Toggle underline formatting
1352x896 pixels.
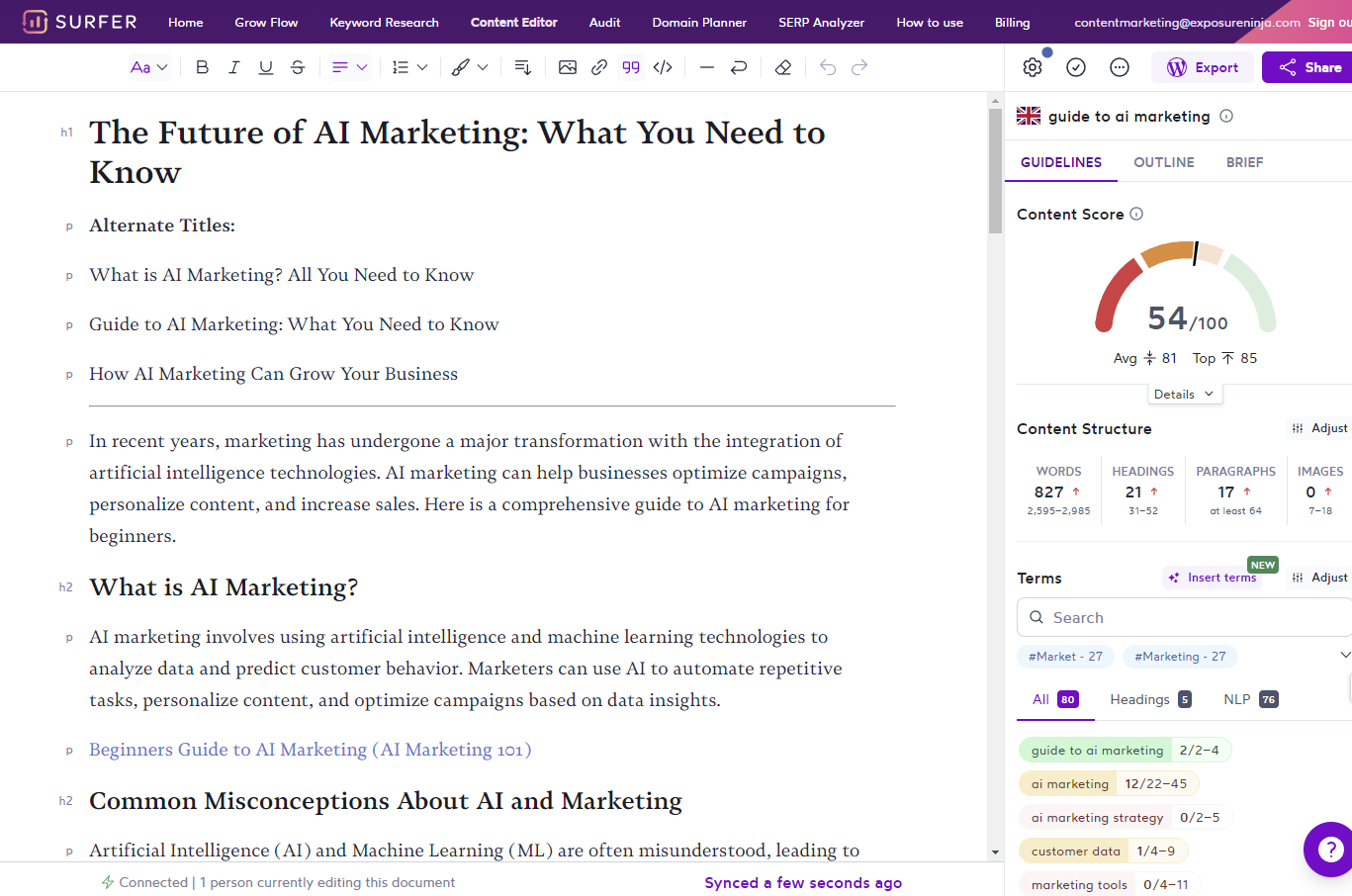[x=266, y=67]
